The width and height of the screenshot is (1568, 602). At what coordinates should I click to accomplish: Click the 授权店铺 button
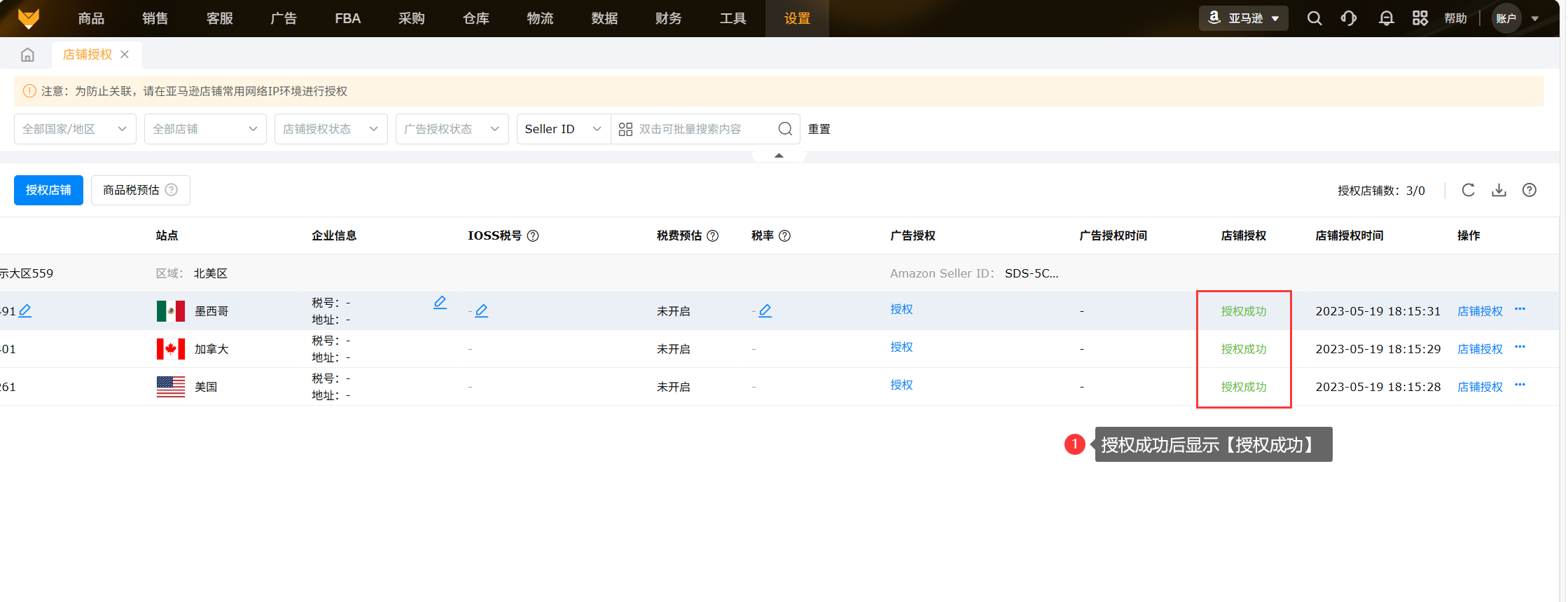48,190
